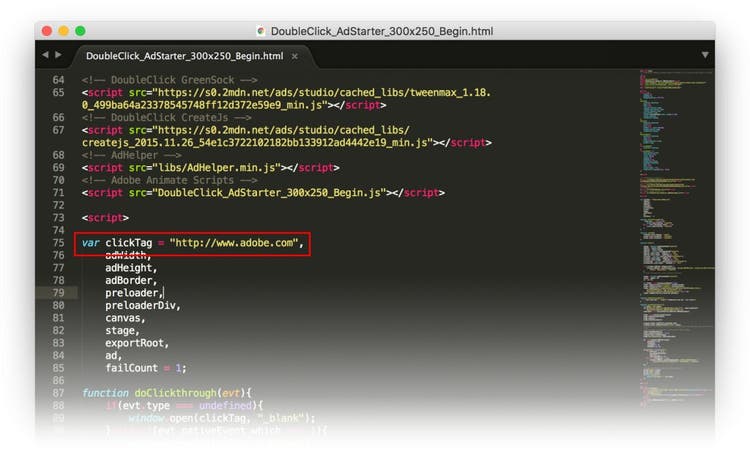This screenshot has width=750, height=450.
Task: Click line number 79 in the gutter
Action: (x=57, y=293)
